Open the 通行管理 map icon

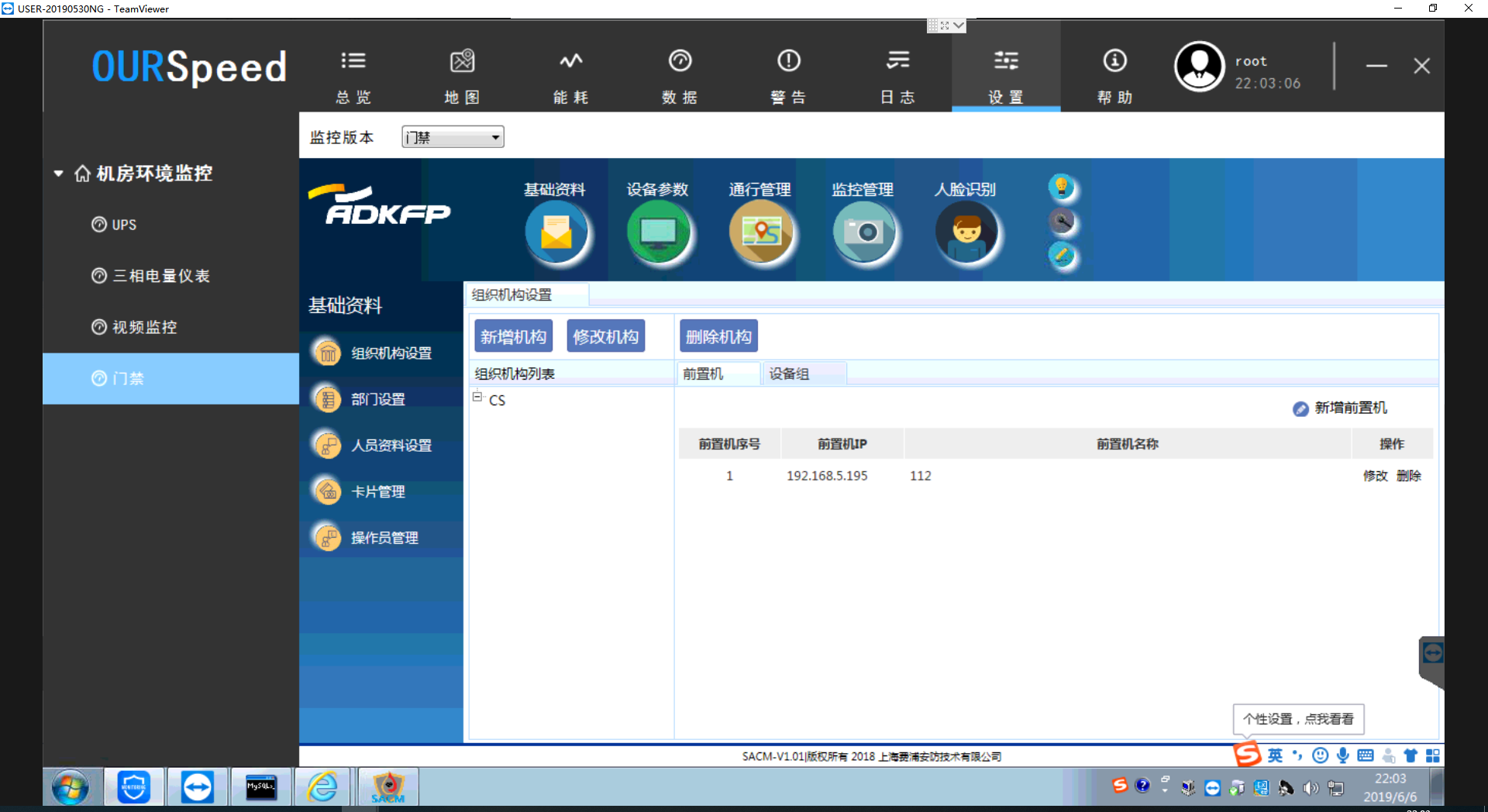pos(761,232)
